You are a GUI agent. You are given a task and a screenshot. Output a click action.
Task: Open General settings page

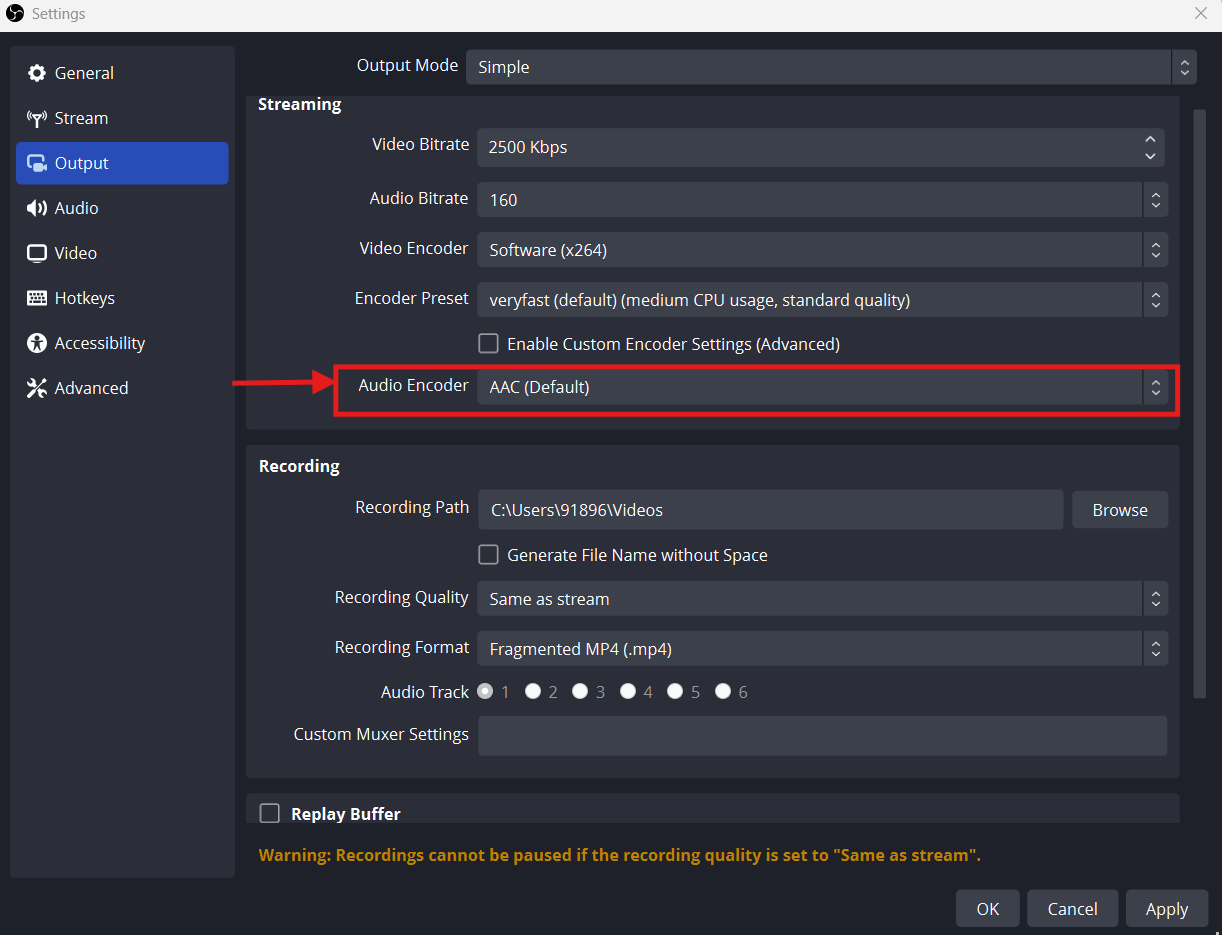pyautogui.click(x=122, y=73)
